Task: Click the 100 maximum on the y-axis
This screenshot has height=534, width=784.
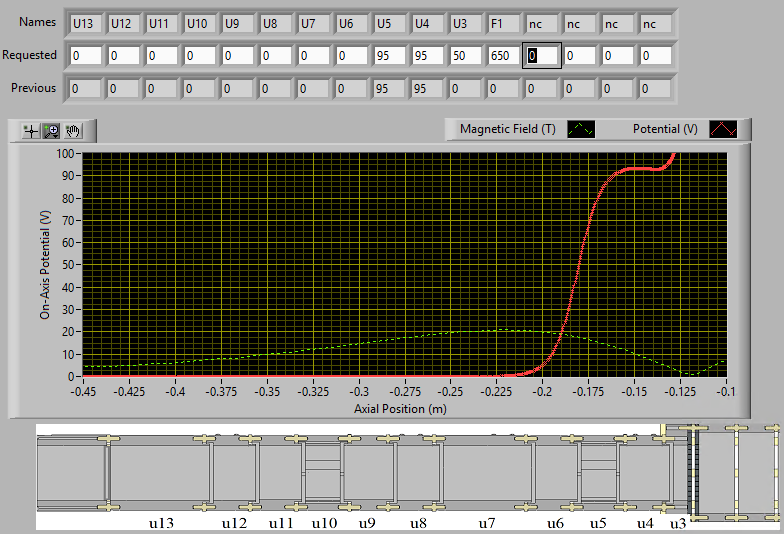Action: tap(68, 154)
